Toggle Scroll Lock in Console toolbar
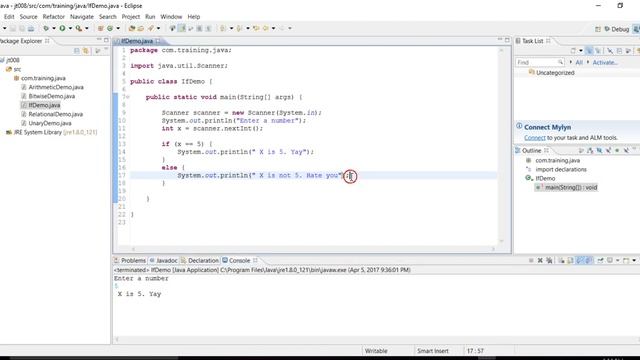640x360 pixels. click(570, 260)
